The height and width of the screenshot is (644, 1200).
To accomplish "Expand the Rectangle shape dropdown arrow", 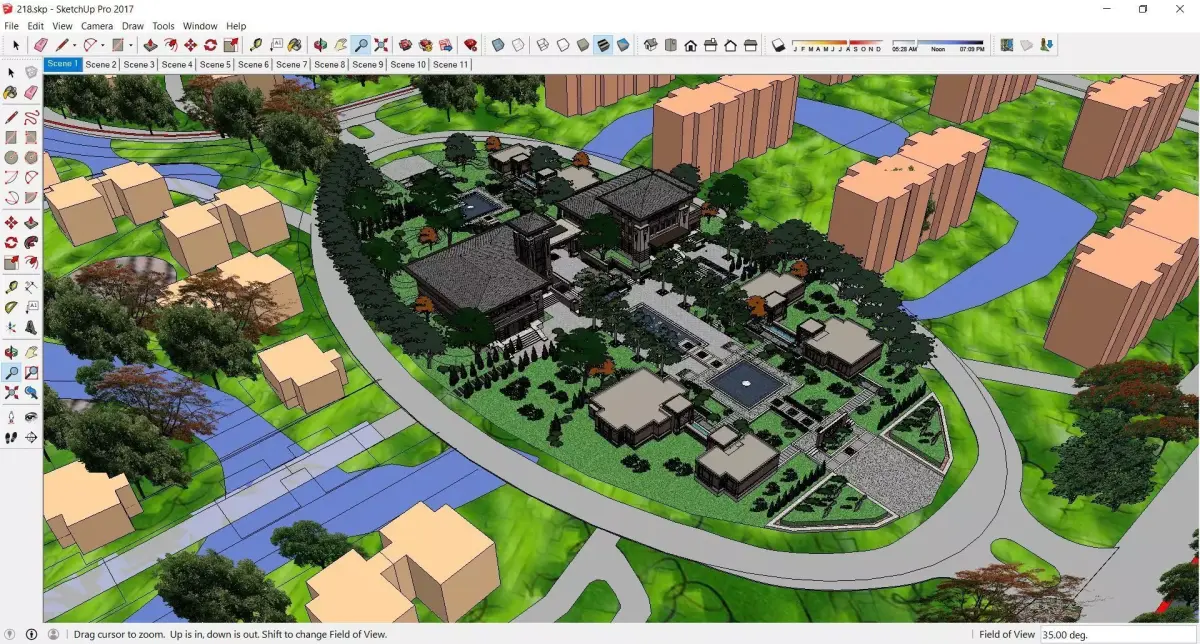I will tap(131, 46).
